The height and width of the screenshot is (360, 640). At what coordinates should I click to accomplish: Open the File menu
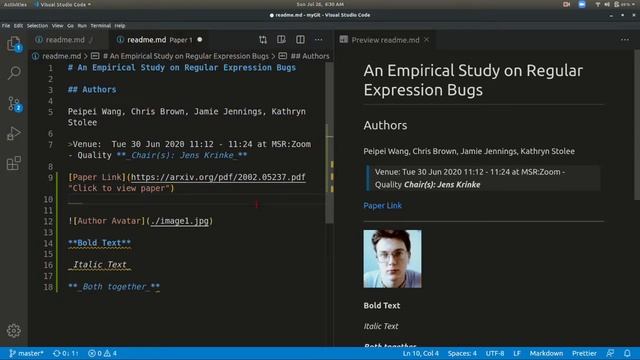[6, 26]
